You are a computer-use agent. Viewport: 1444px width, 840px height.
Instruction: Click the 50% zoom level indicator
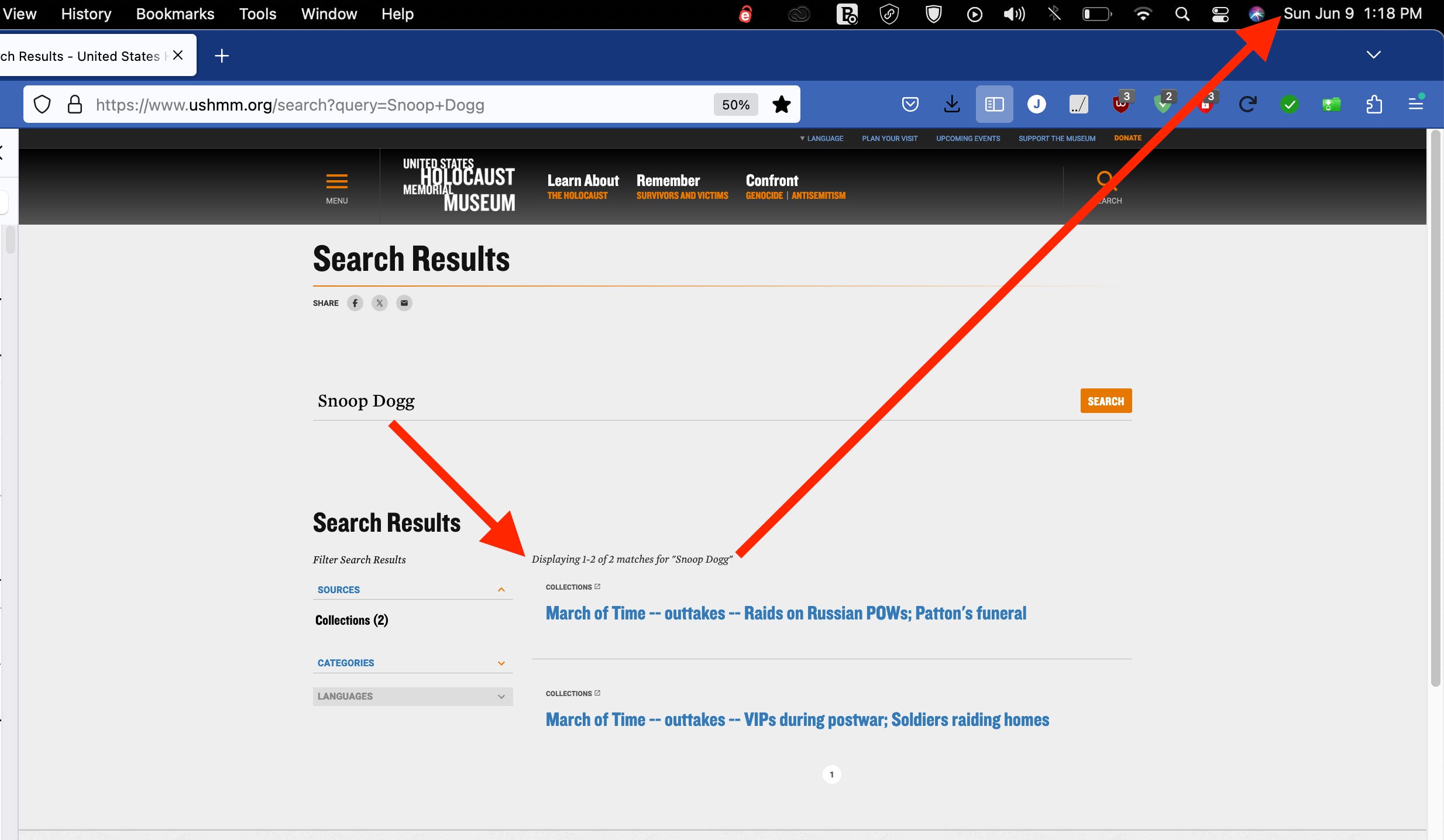click(735, 105)
